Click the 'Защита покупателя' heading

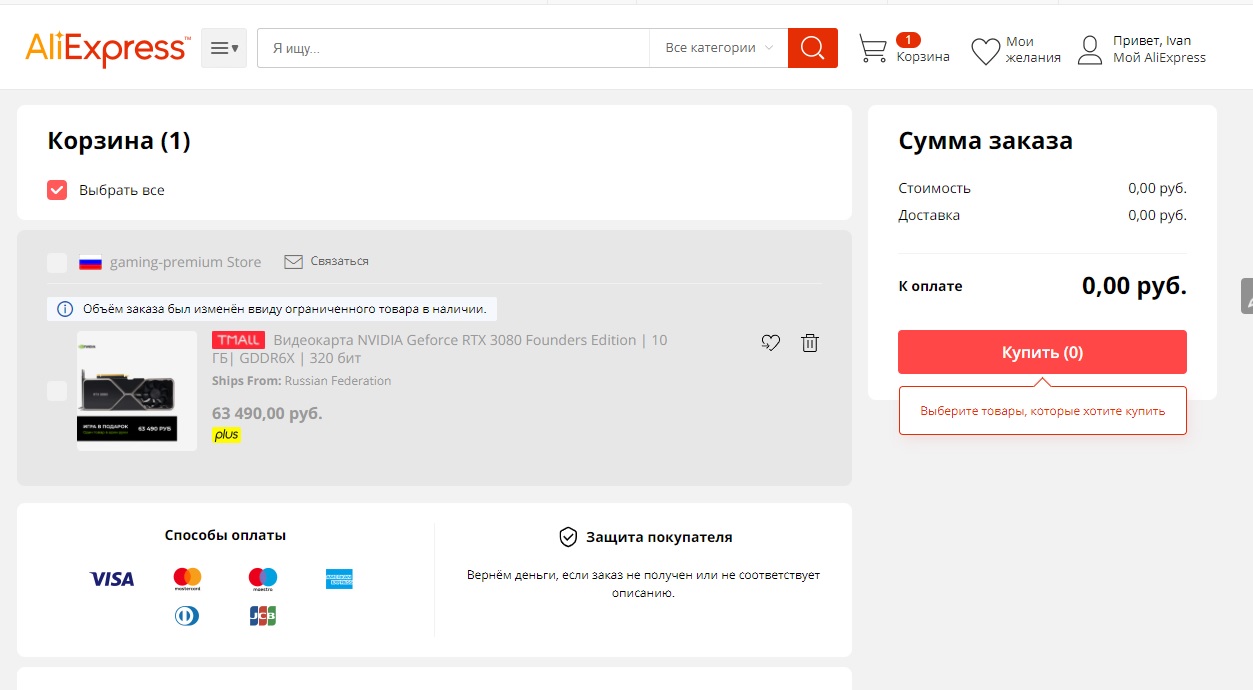(659, 537)
